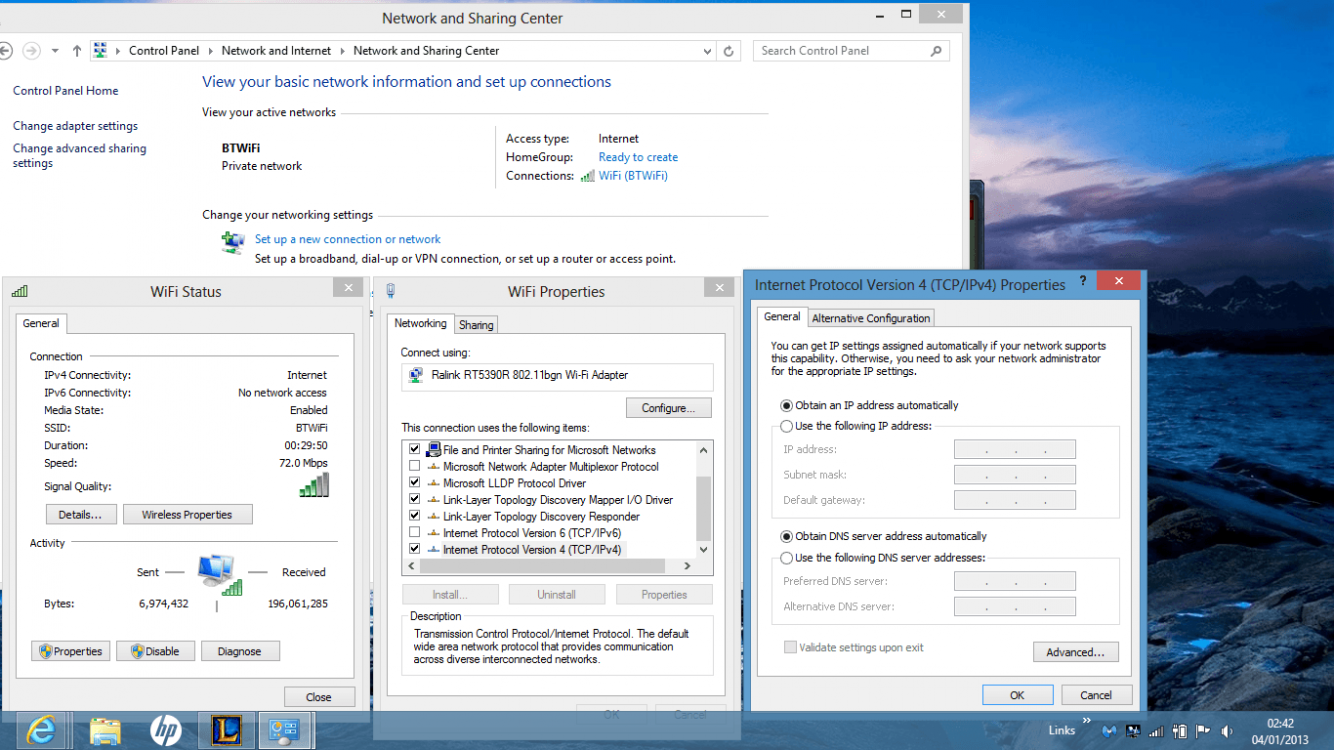Click OK in IPv4 Properties
The image size is (1334, 750).
tap(1017, 695)
